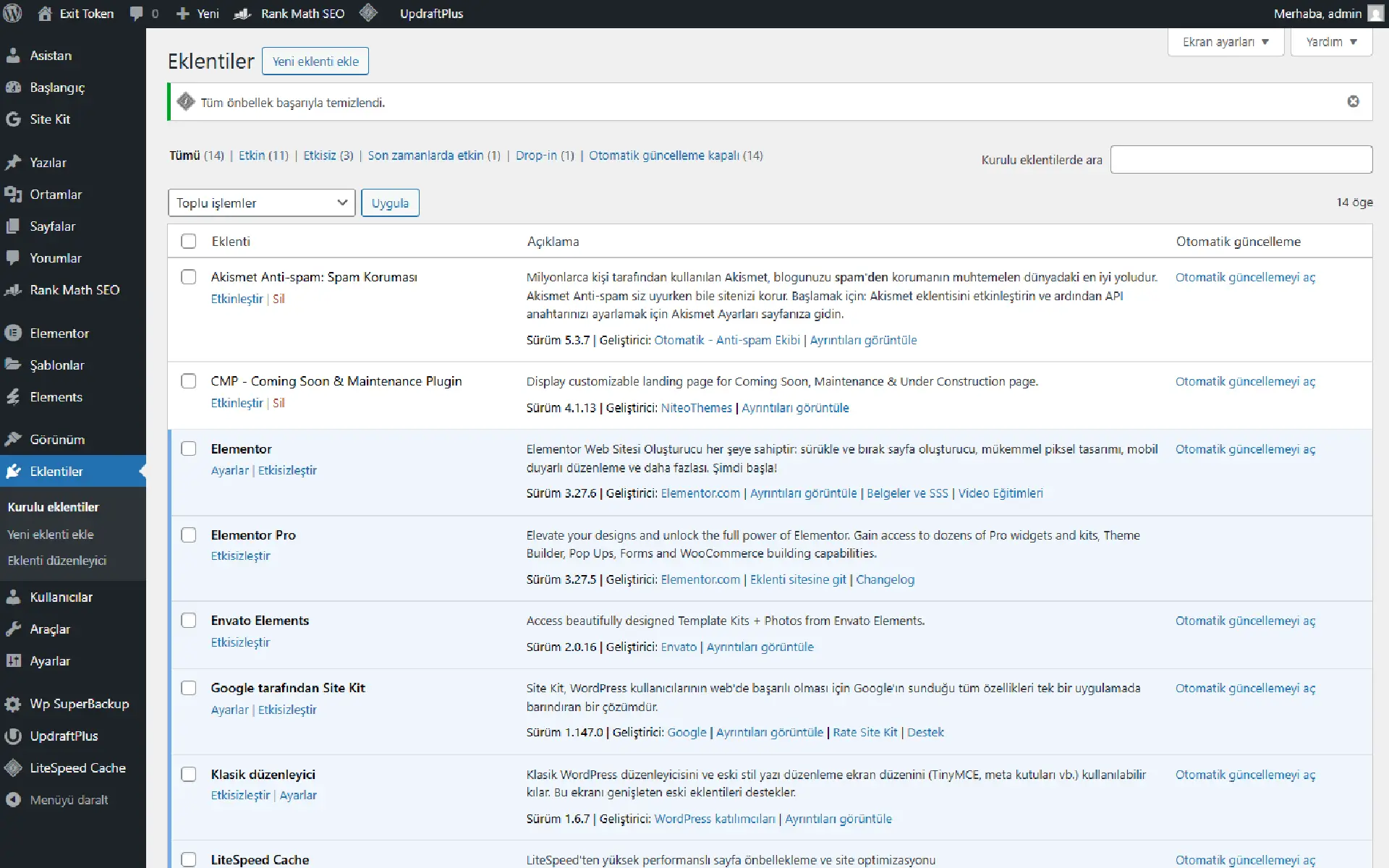
Task: Open Eklenti düzenleyici submenu item
Action: tap(57, 561)
